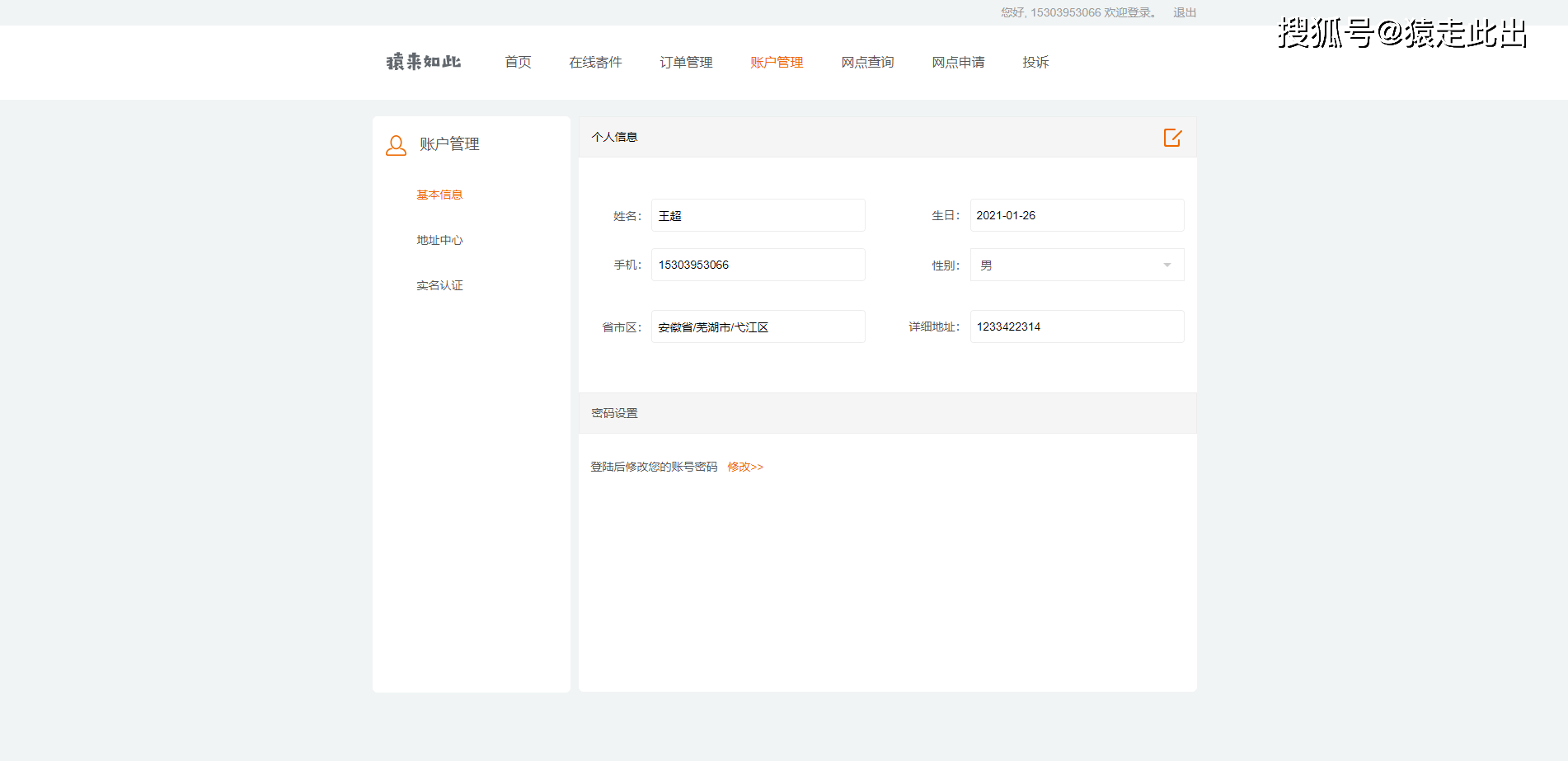The image size is (1568, 761).
Task: Click the welcome text with 15303953066
Action: (1079, 12)
